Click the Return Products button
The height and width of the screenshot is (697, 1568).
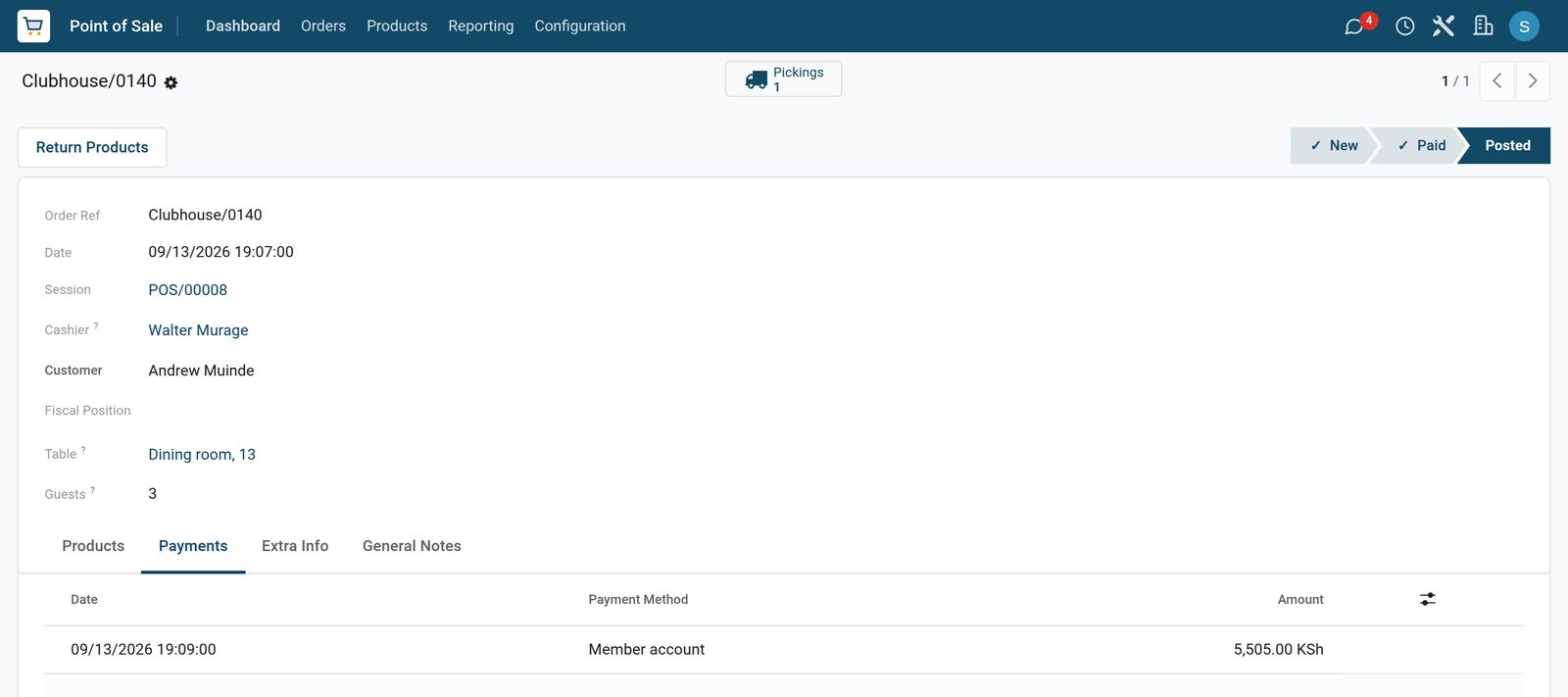coord(92,147)
